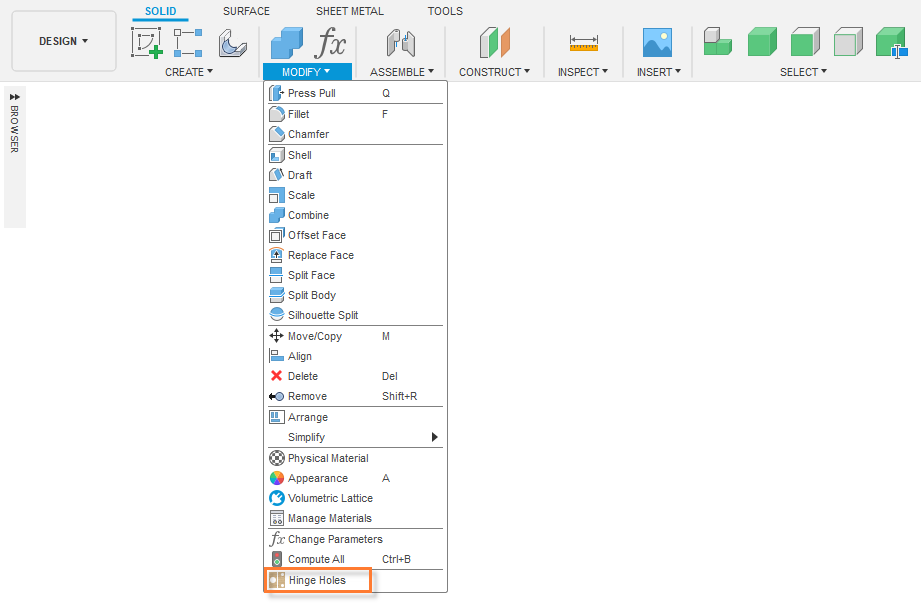The height and width of the screenshot is (608, 921).
Task: Switch to the Surface tab
Action: [246, 11]
